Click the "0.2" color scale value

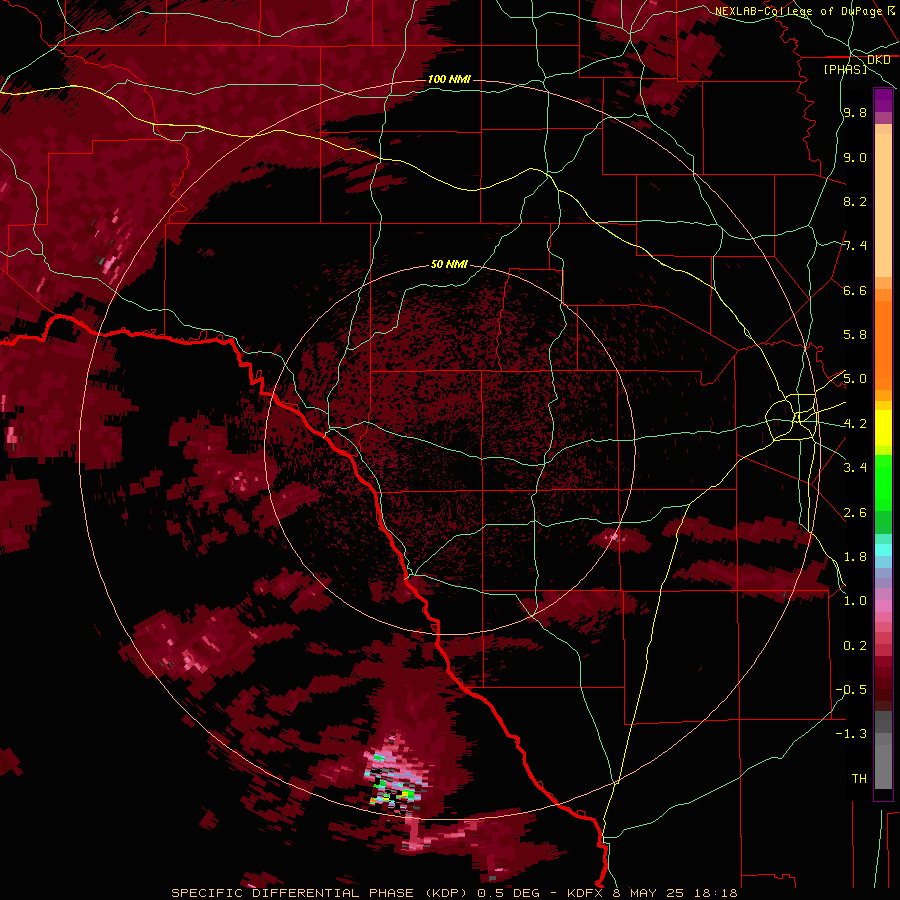click(855, 646)
